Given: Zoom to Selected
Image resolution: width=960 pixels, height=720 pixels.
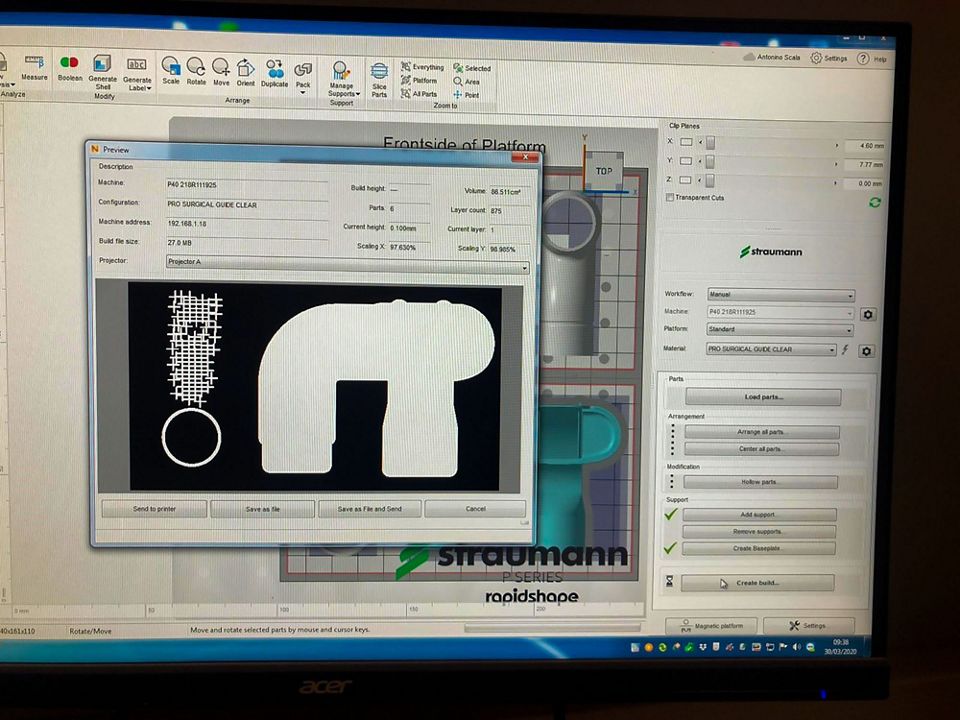Looking at the screenshot, I should pos(472,68).
